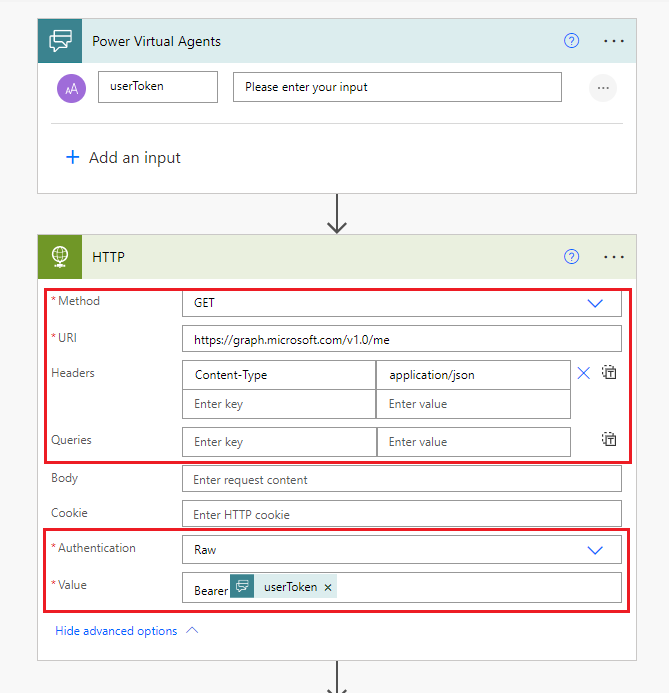The width and height of the screenshot is (669, 693).
Task: Open help for Power Virtual Agents step
Action: pos(572,41)
